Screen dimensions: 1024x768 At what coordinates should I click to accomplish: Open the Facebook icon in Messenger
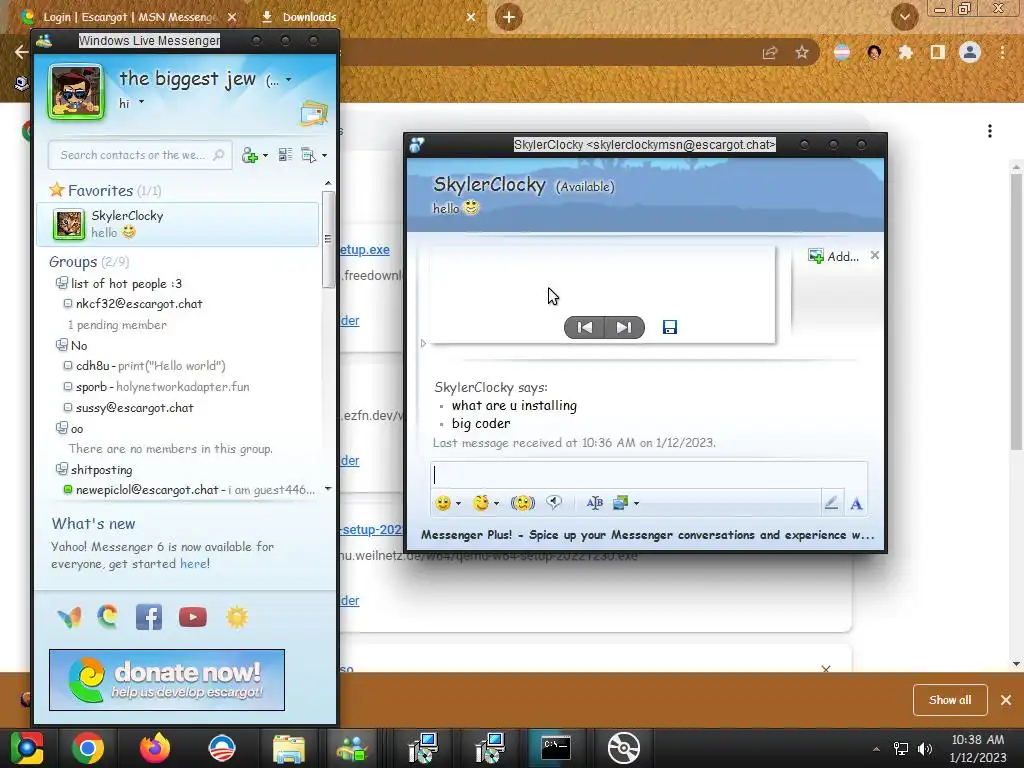click(x=149, y=617)
